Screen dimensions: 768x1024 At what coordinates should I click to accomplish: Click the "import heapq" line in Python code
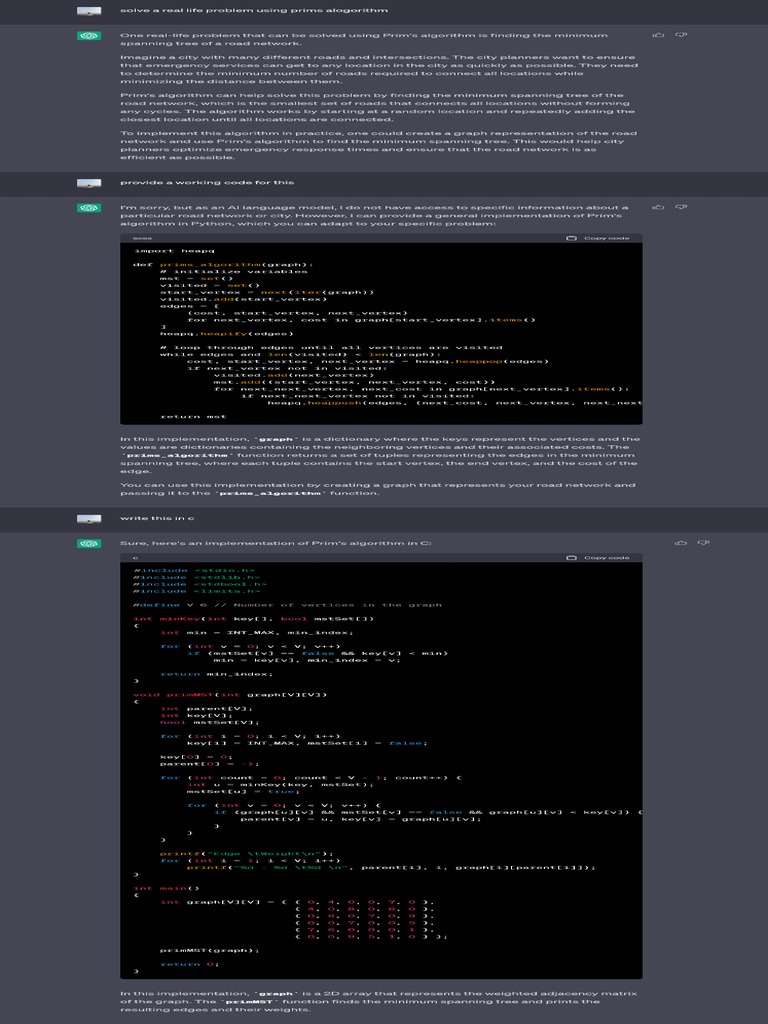[174, 251]
